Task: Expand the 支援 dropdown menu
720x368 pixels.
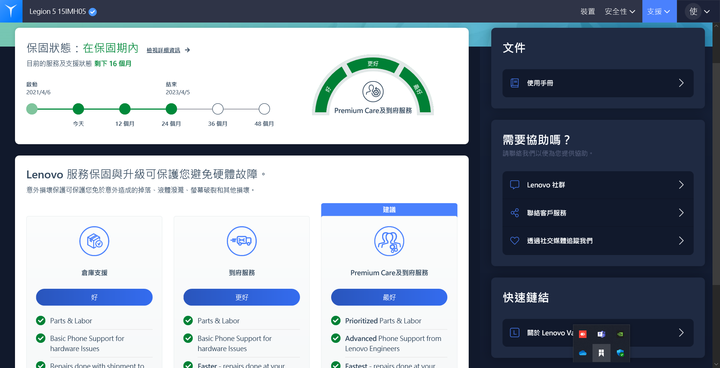Action: (659, 11)
